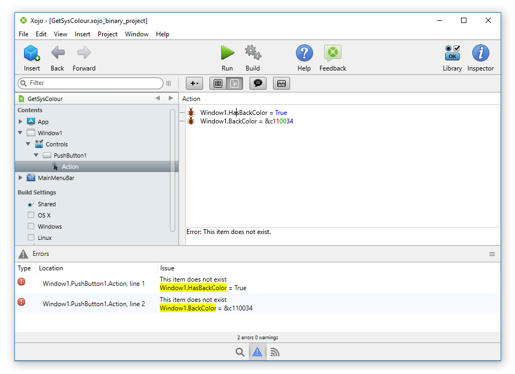Click the Errors panel warning triangle icon
This screenshot has height=374, width=515.
point(23,254)
